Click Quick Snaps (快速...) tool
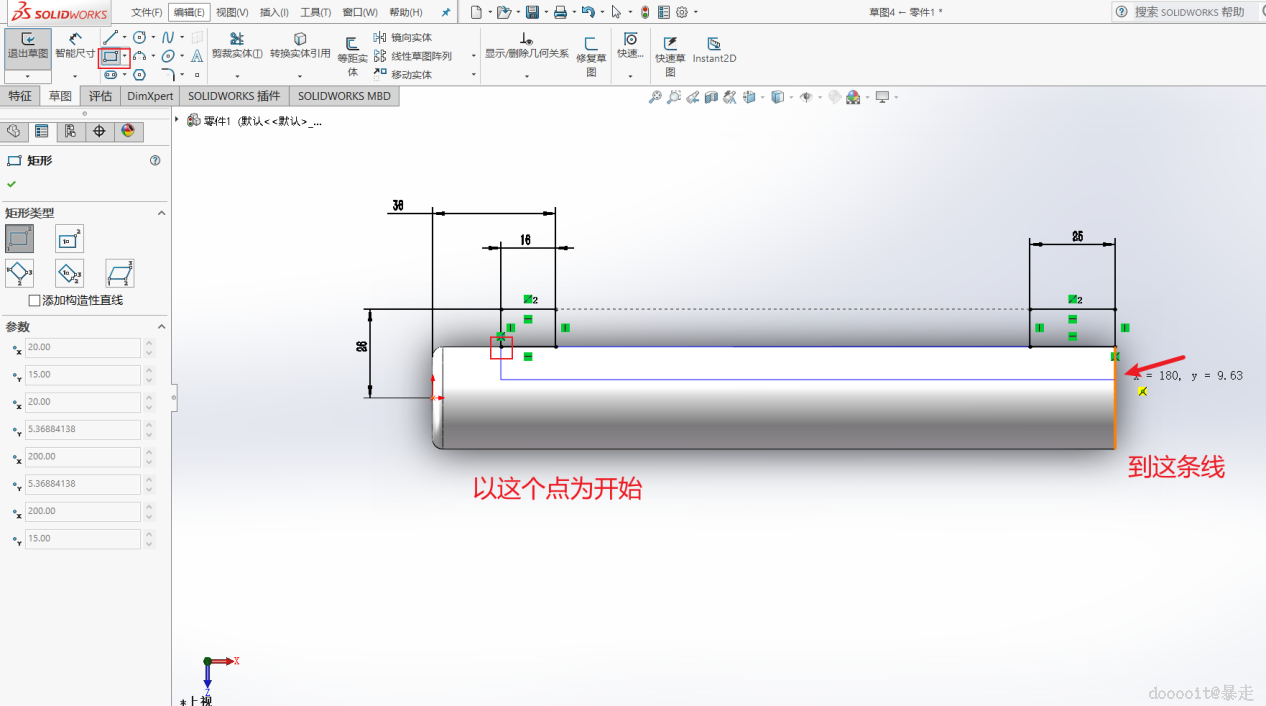 click(630, 46)
